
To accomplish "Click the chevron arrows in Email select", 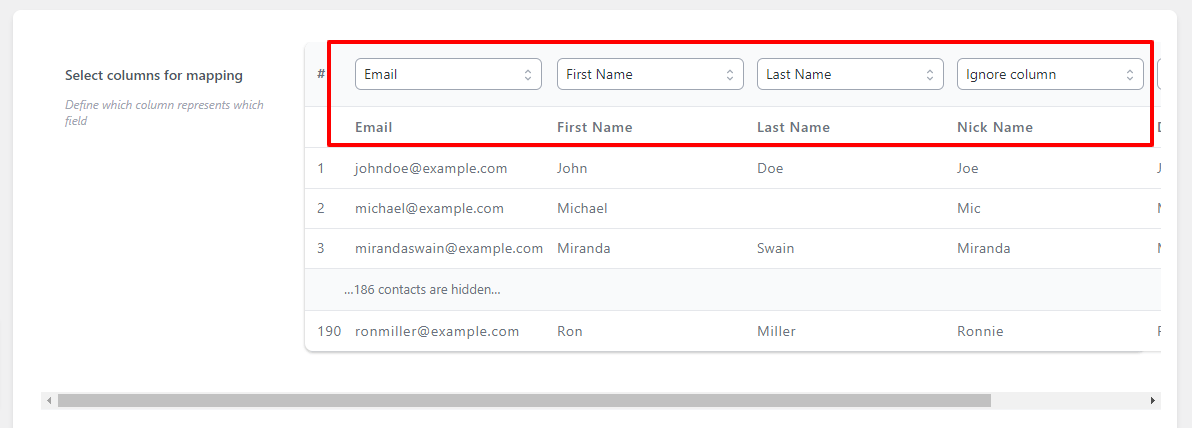I will 528,75.
